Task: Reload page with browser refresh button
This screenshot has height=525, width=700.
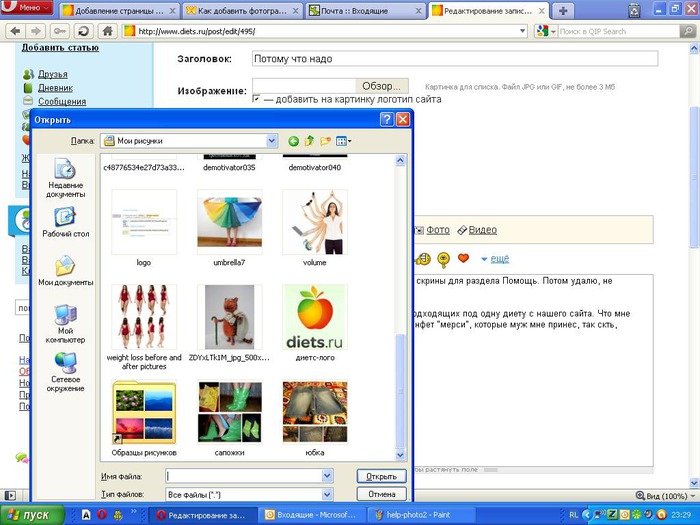Action: click(x=84, y=31)
